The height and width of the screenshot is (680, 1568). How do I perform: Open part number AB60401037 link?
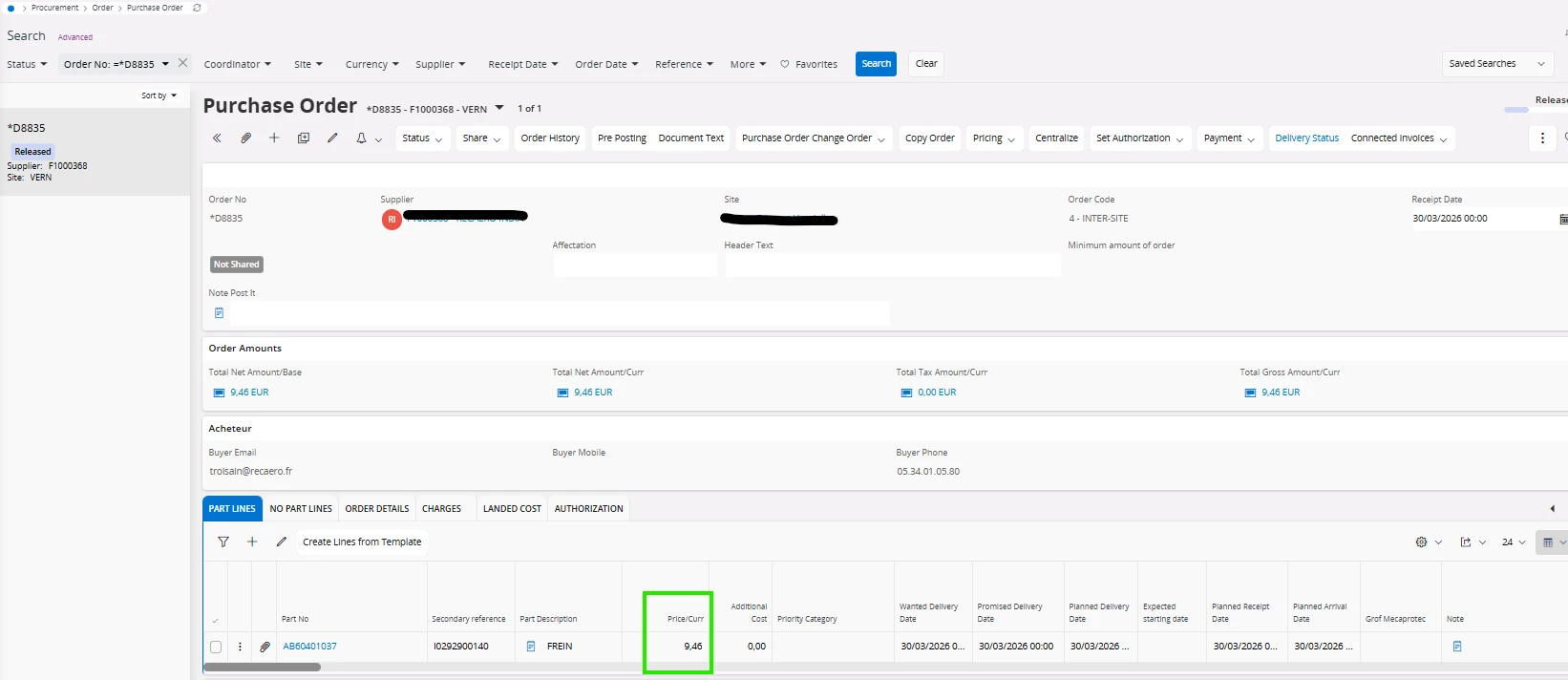[x=309, y=647]
